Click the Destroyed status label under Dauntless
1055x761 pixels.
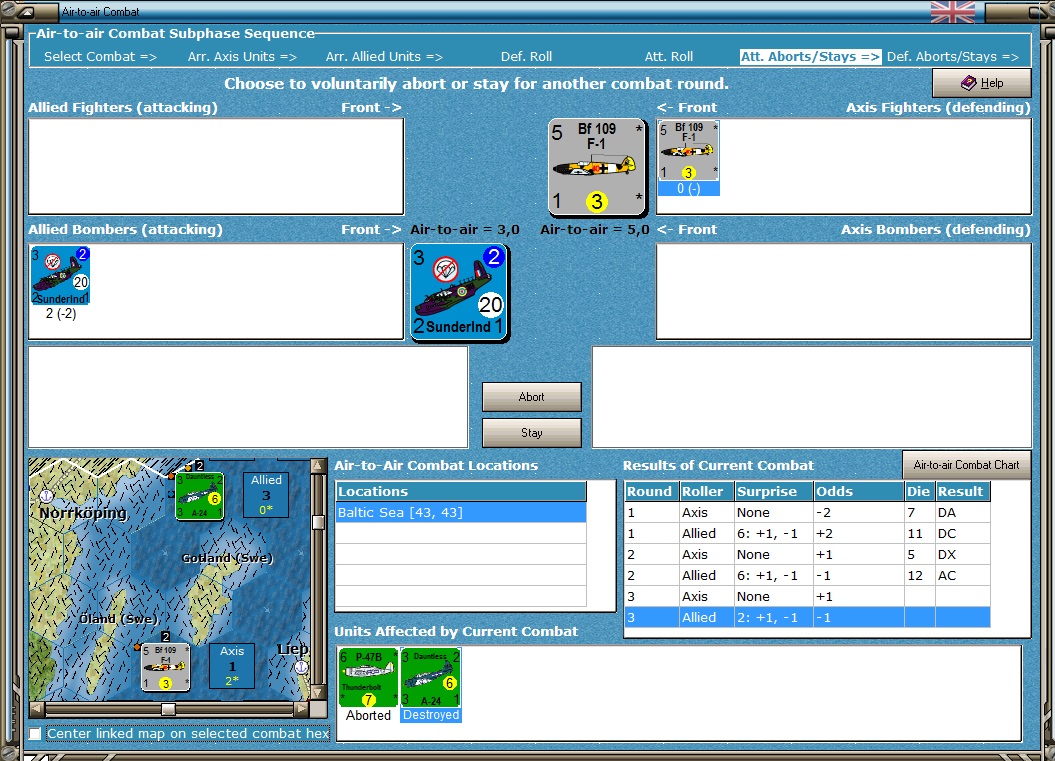click(431, 715)
